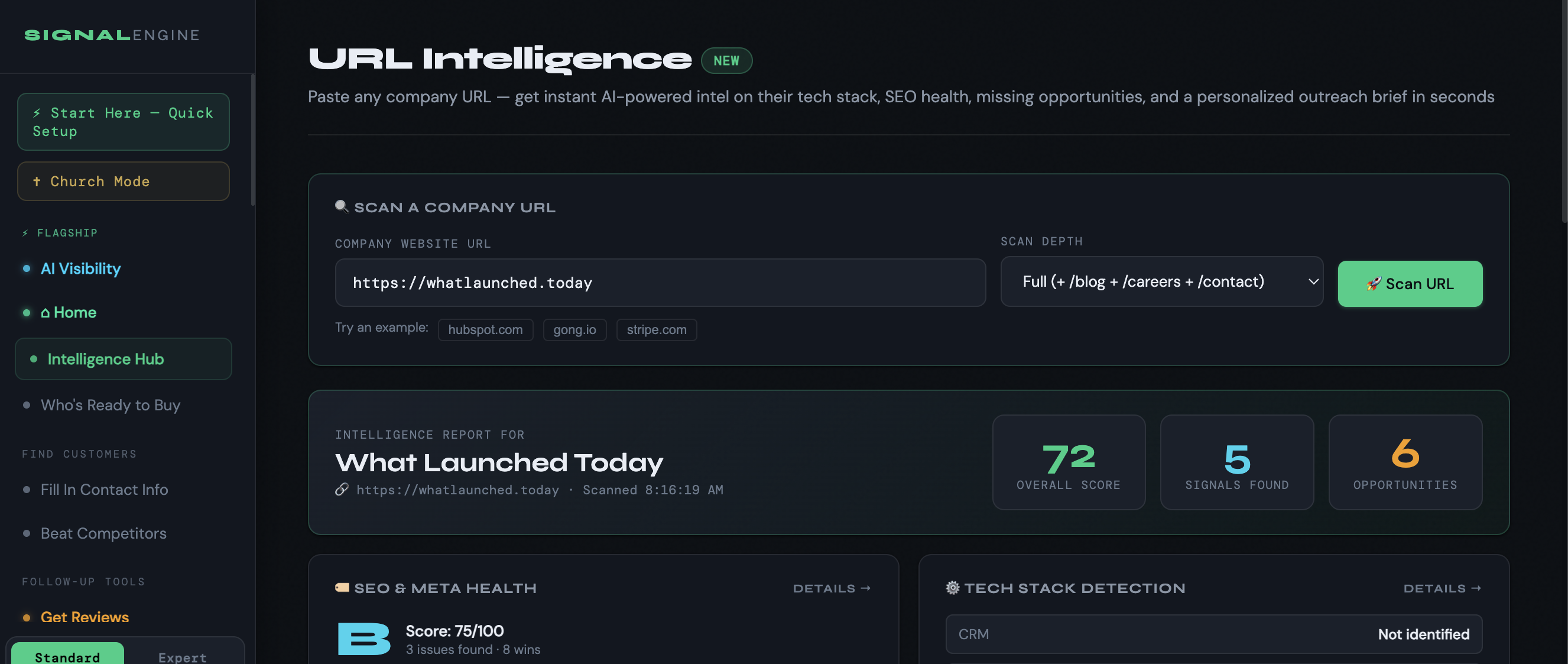Click the Opportunities 6 card

click(x=1405, y=462)
